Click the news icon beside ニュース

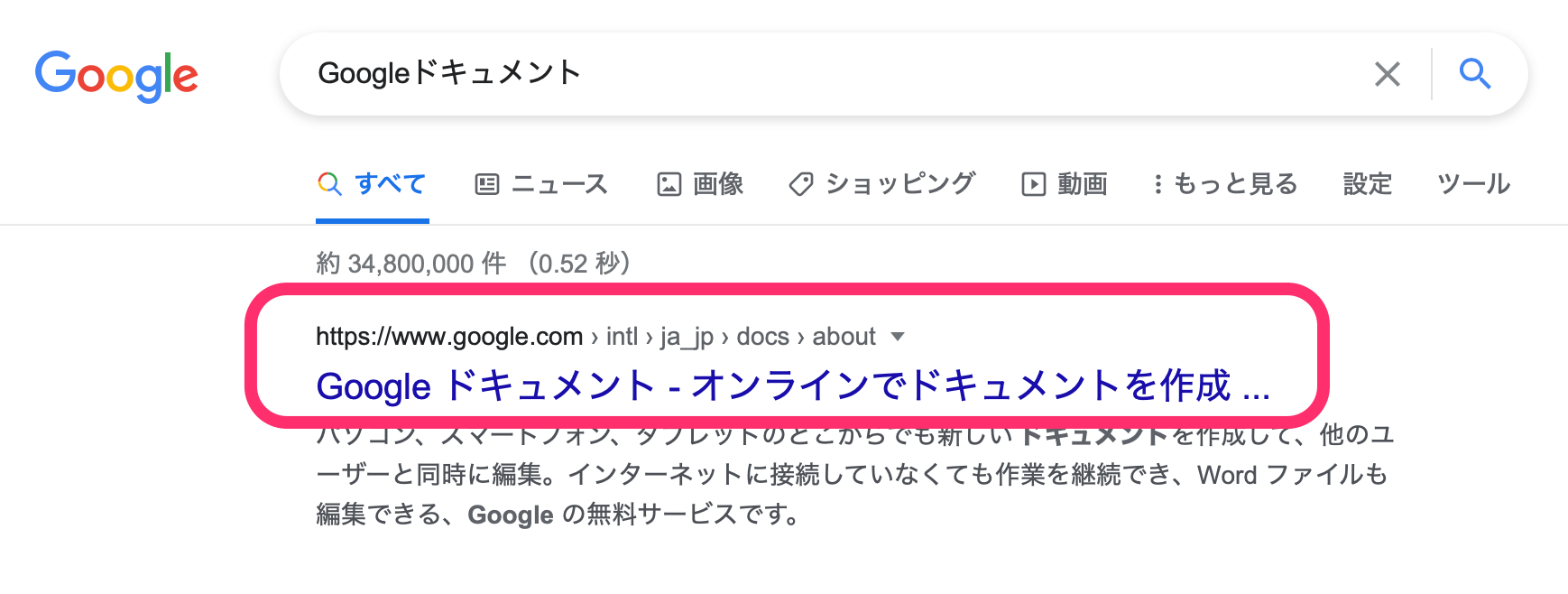click(487, 184)
